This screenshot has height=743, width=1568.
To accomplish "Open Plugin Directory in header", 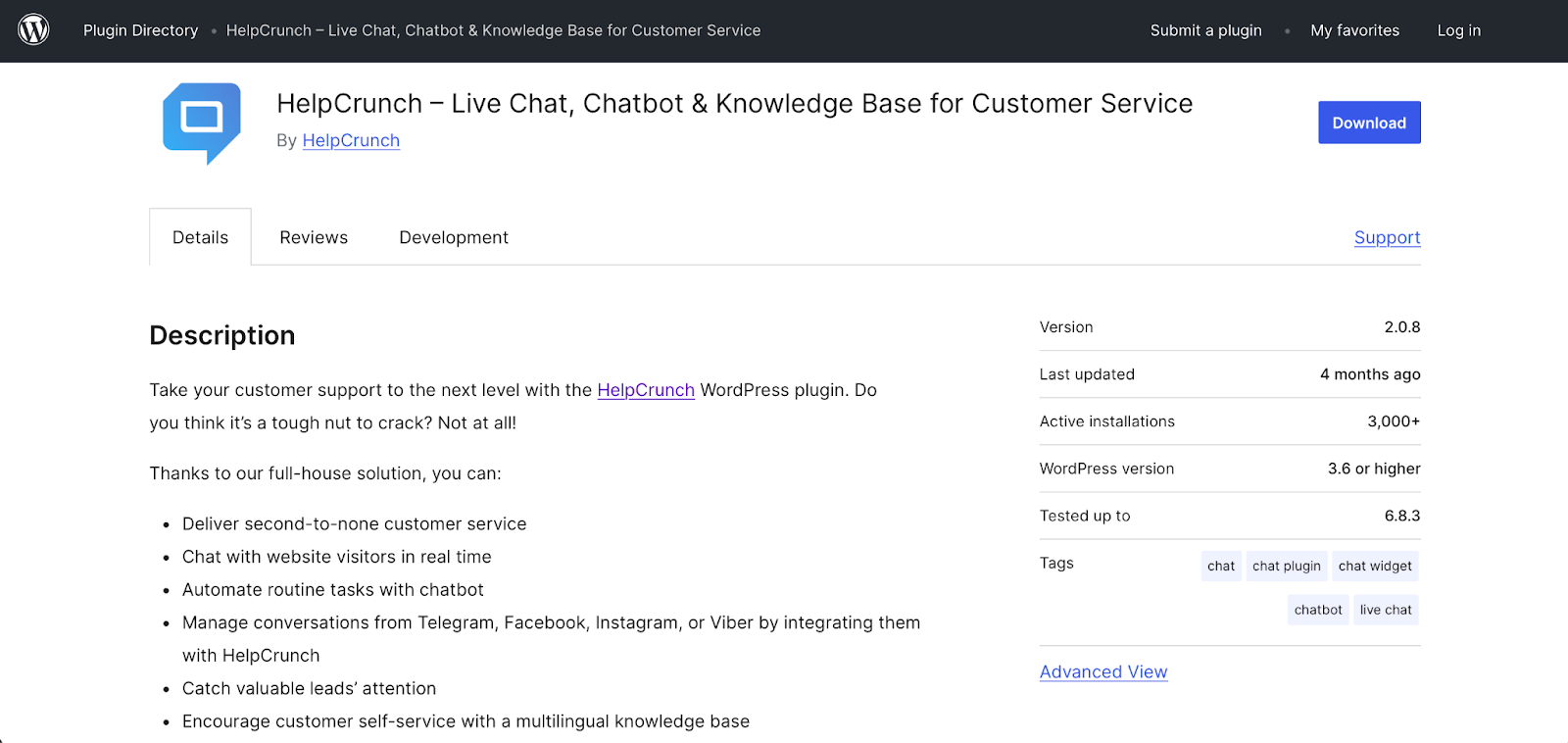I will (140, 30).
